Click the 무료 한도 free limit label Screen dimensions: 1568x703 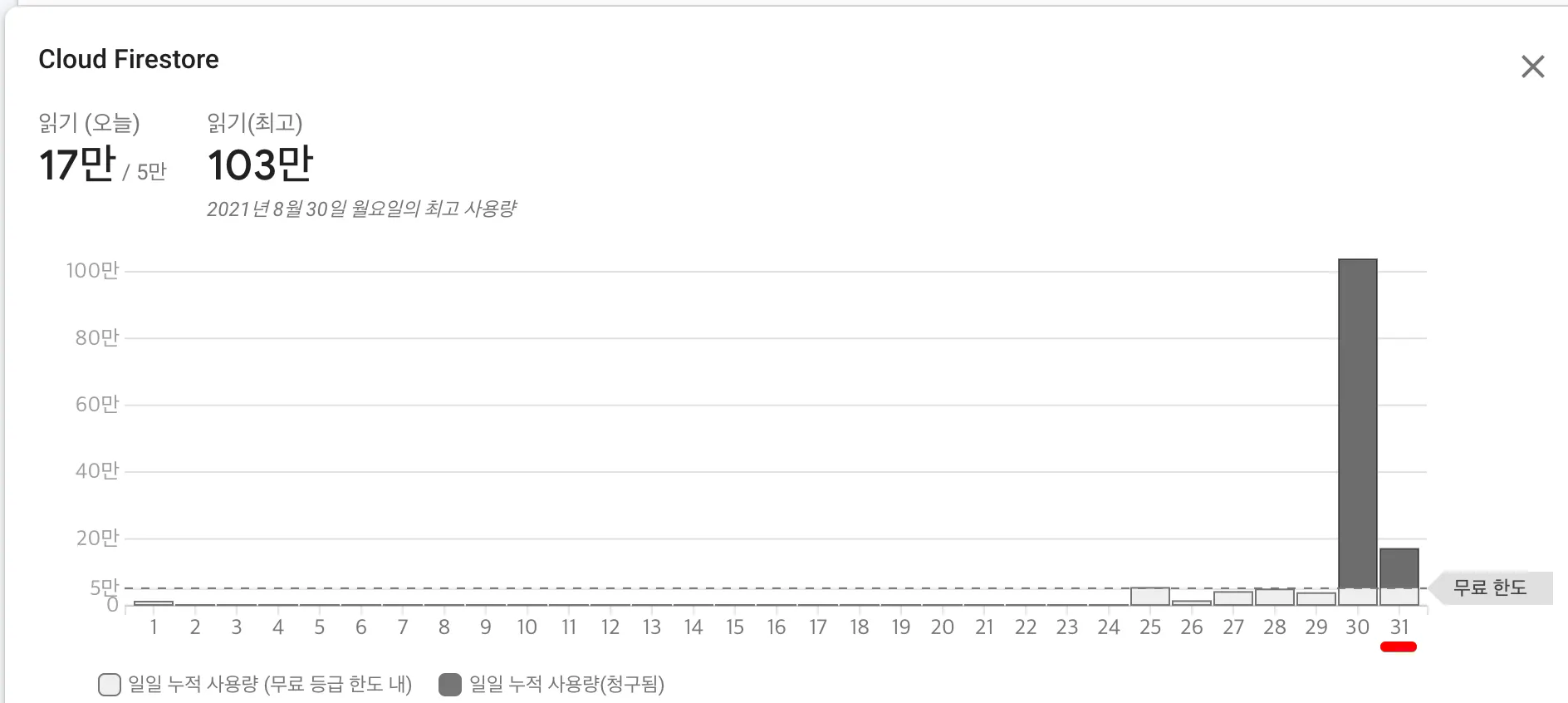(1490, 588)
